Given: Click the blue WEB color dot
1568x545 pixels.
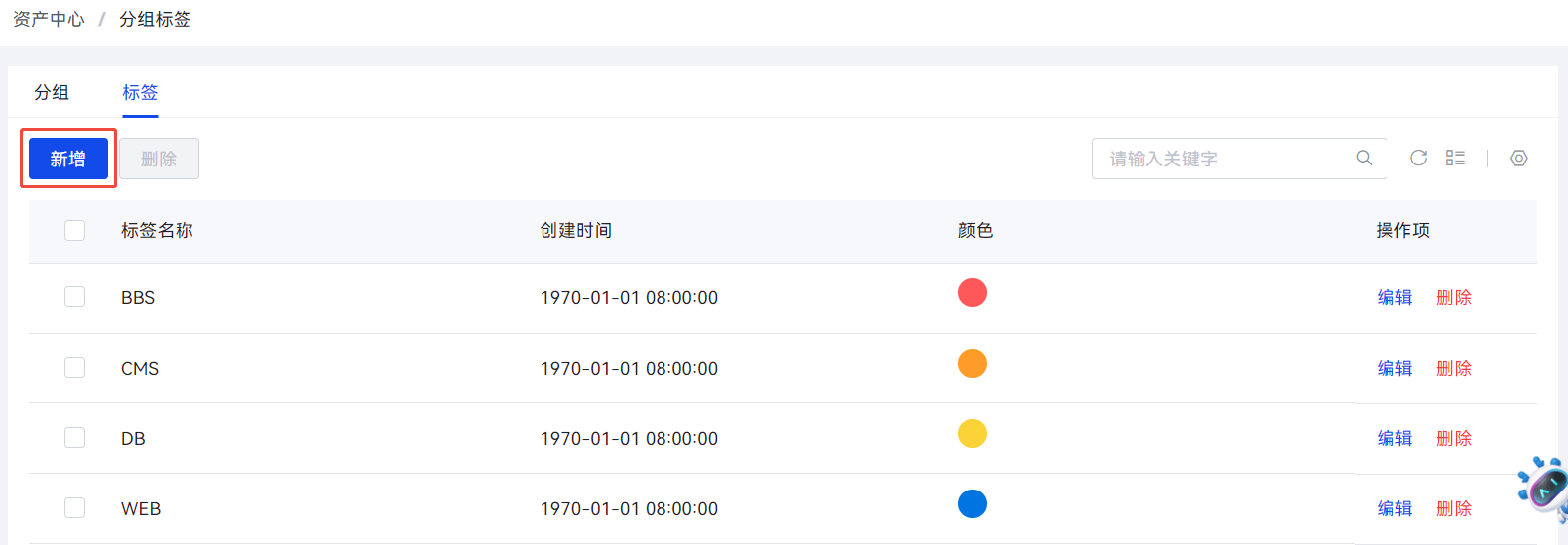Looking at the screenshot, I should [972, 504].
